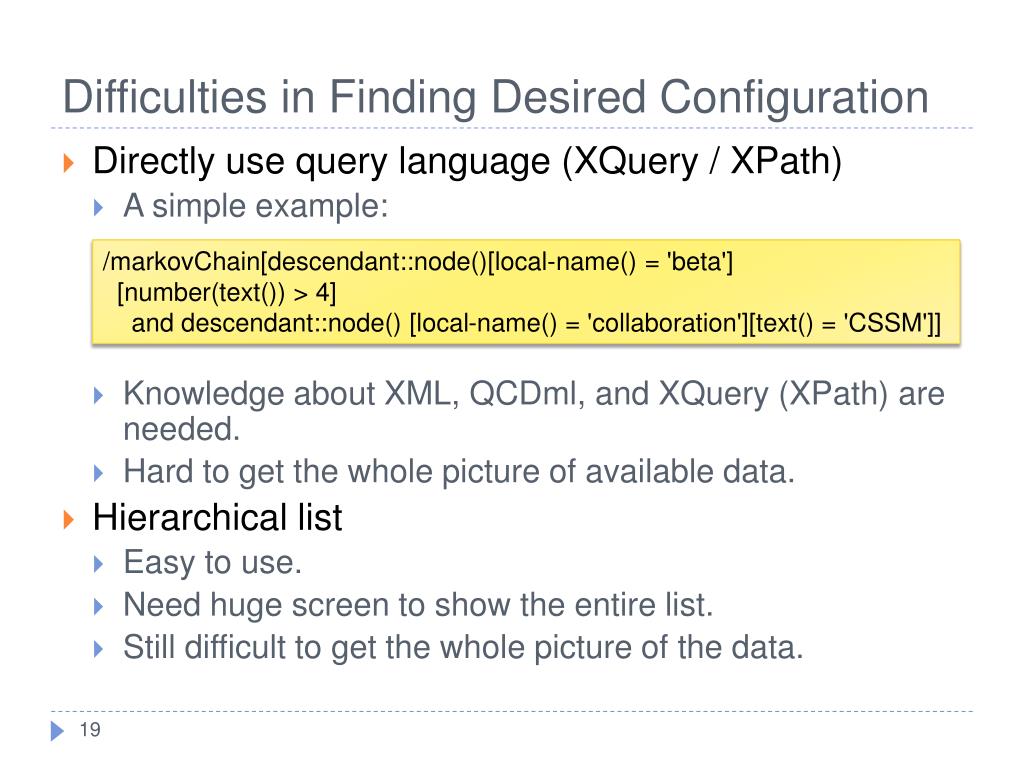The width and height of the screenshot is (1024, 768).
Task: Click the orange arrow before Directly use query language
Action: coord(69,163)
